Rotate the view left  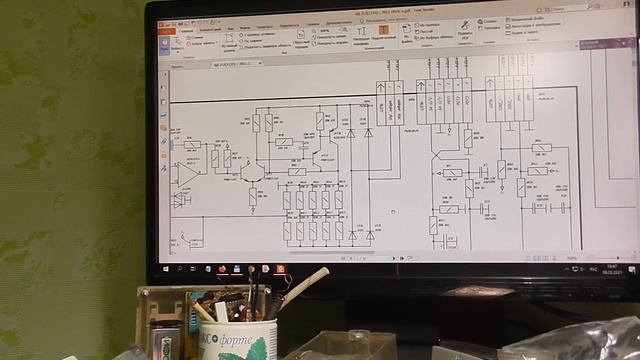pyautogui.click(x=329, y=36)
